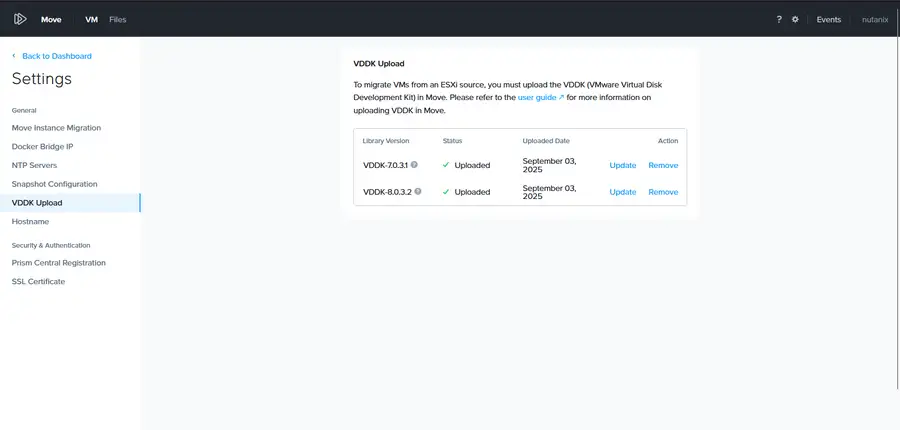
Task: Click upload date of VDDK-7.0.3.1 row
Action: coord(549,165)
